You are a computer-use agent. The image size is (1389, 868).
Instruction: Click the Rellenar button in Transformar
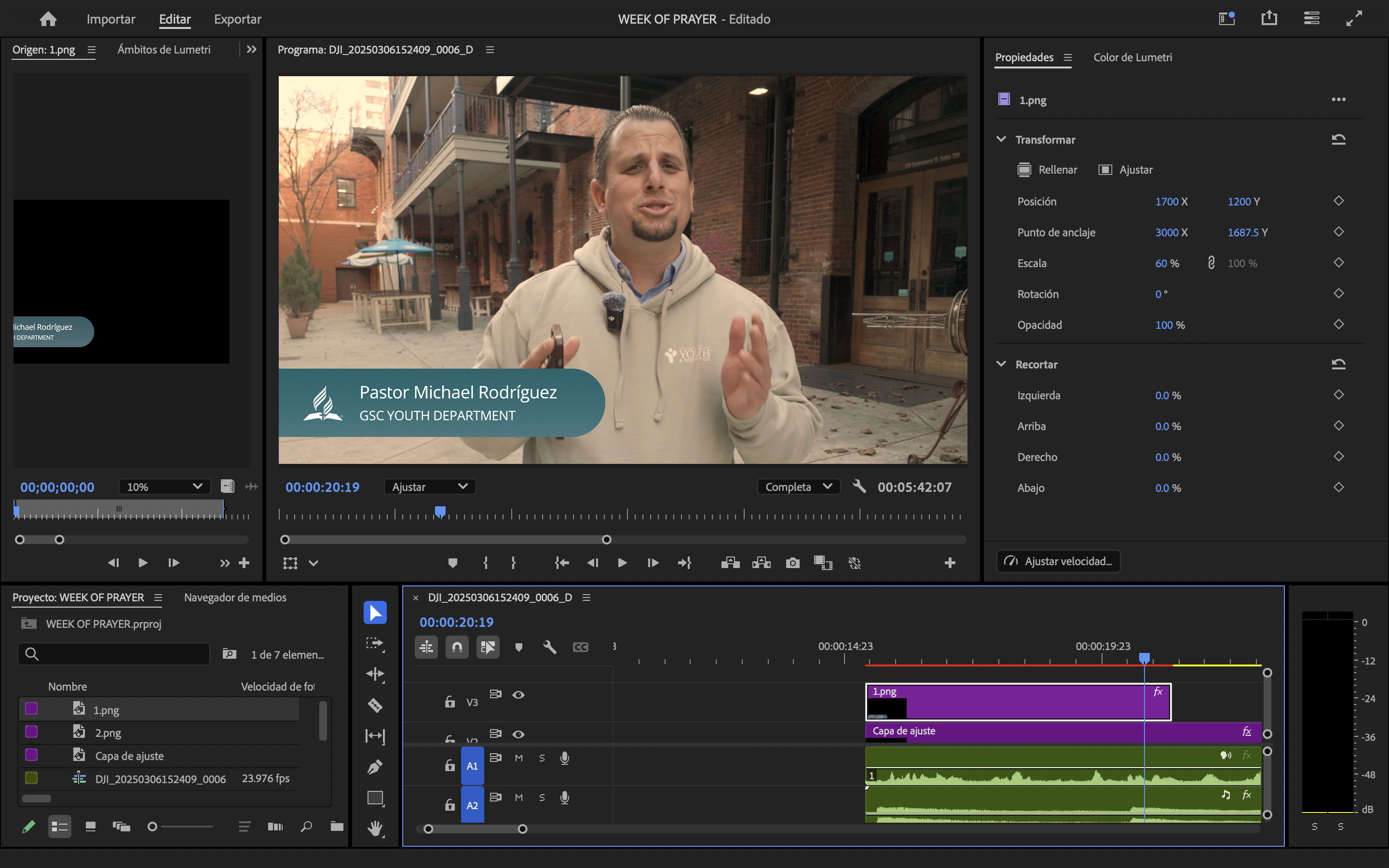pyautogui.click(x=1047, y=170)
